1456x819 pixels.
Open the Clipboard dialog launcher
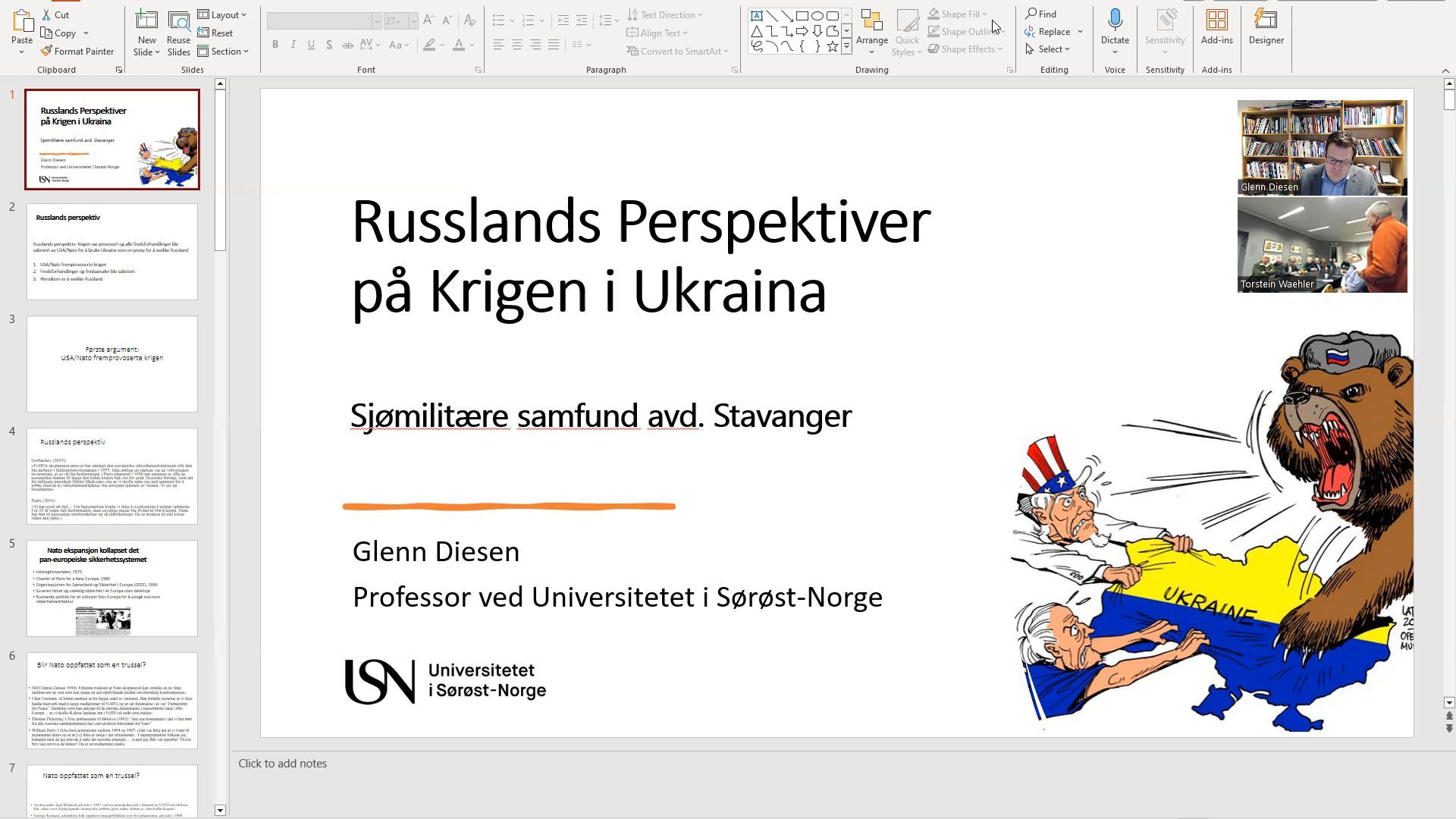coord(119,70)
